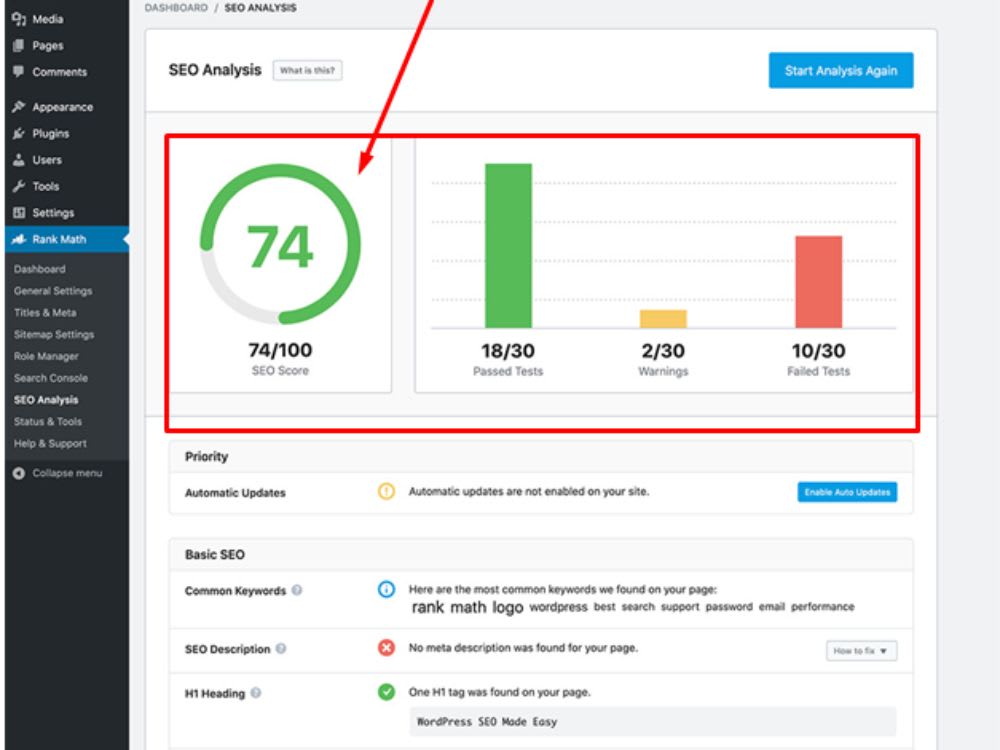1000x750 pixels.
Task: Go to Comments in the sidebar
Action: (66, 72)
